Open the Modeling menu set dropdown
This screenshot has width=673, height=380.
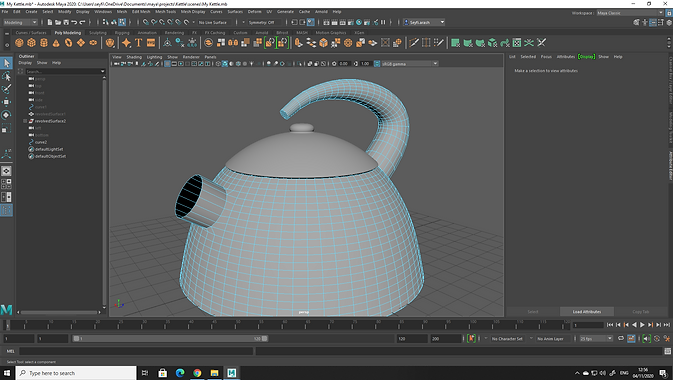click(20, 22)
